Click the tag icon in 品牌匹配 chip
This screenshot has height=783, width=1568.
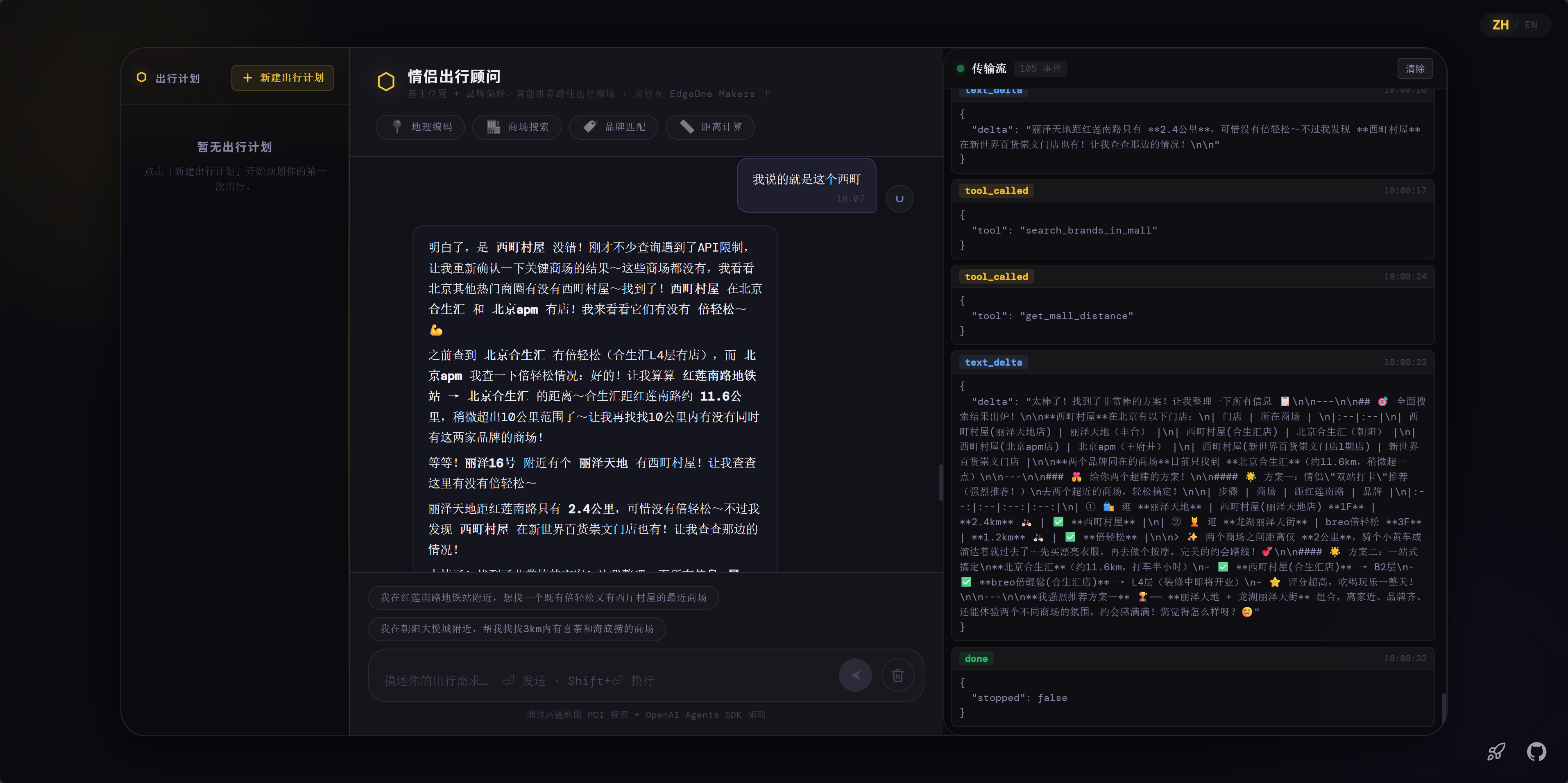(x=590, y=127)
